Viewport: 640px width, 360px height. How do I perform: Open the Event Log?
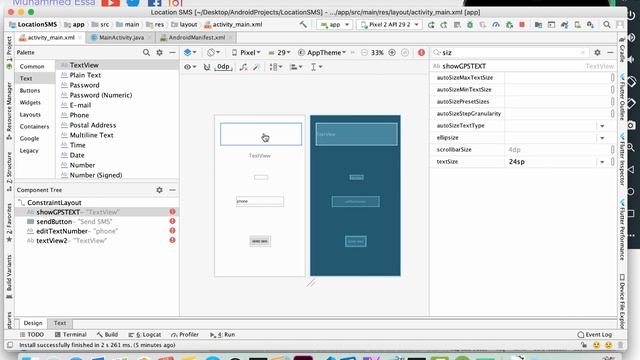click(x=594, y=335)
